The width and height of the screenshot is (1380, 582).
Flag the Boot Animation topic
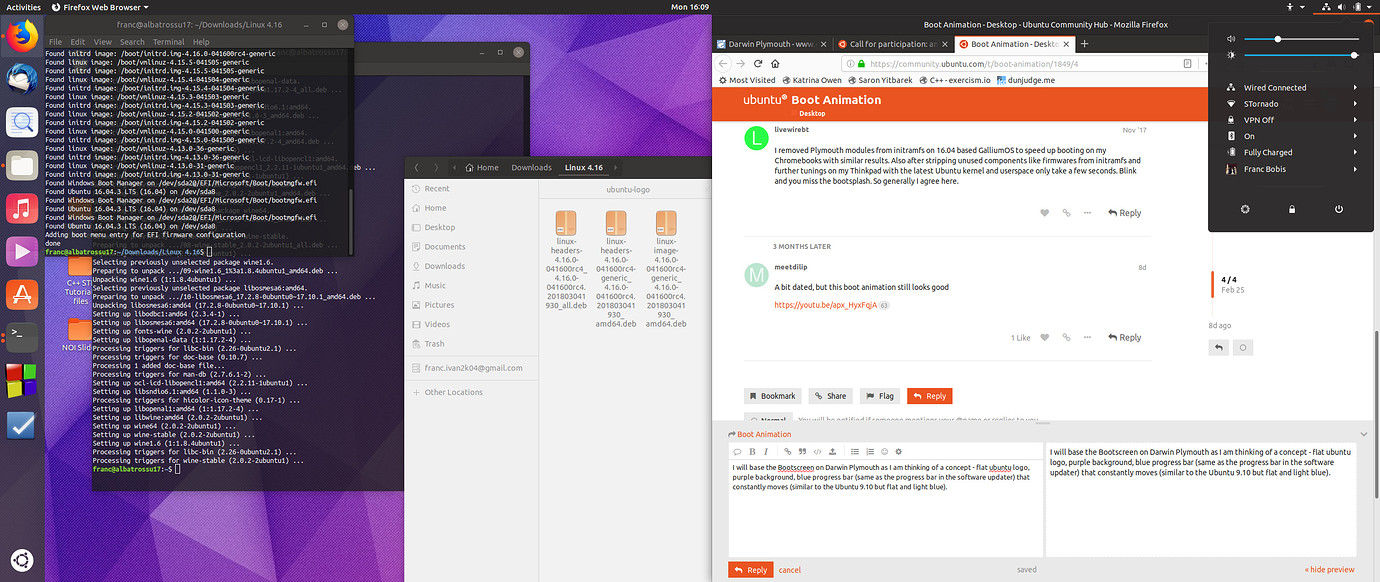(x=879, y=395)
